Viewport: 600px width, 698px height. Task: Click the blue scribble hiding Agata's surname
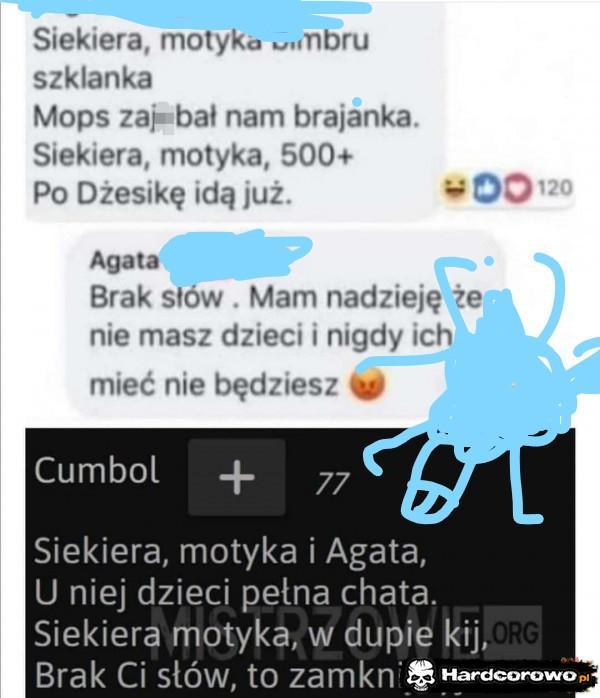click(x=236, y=257)
